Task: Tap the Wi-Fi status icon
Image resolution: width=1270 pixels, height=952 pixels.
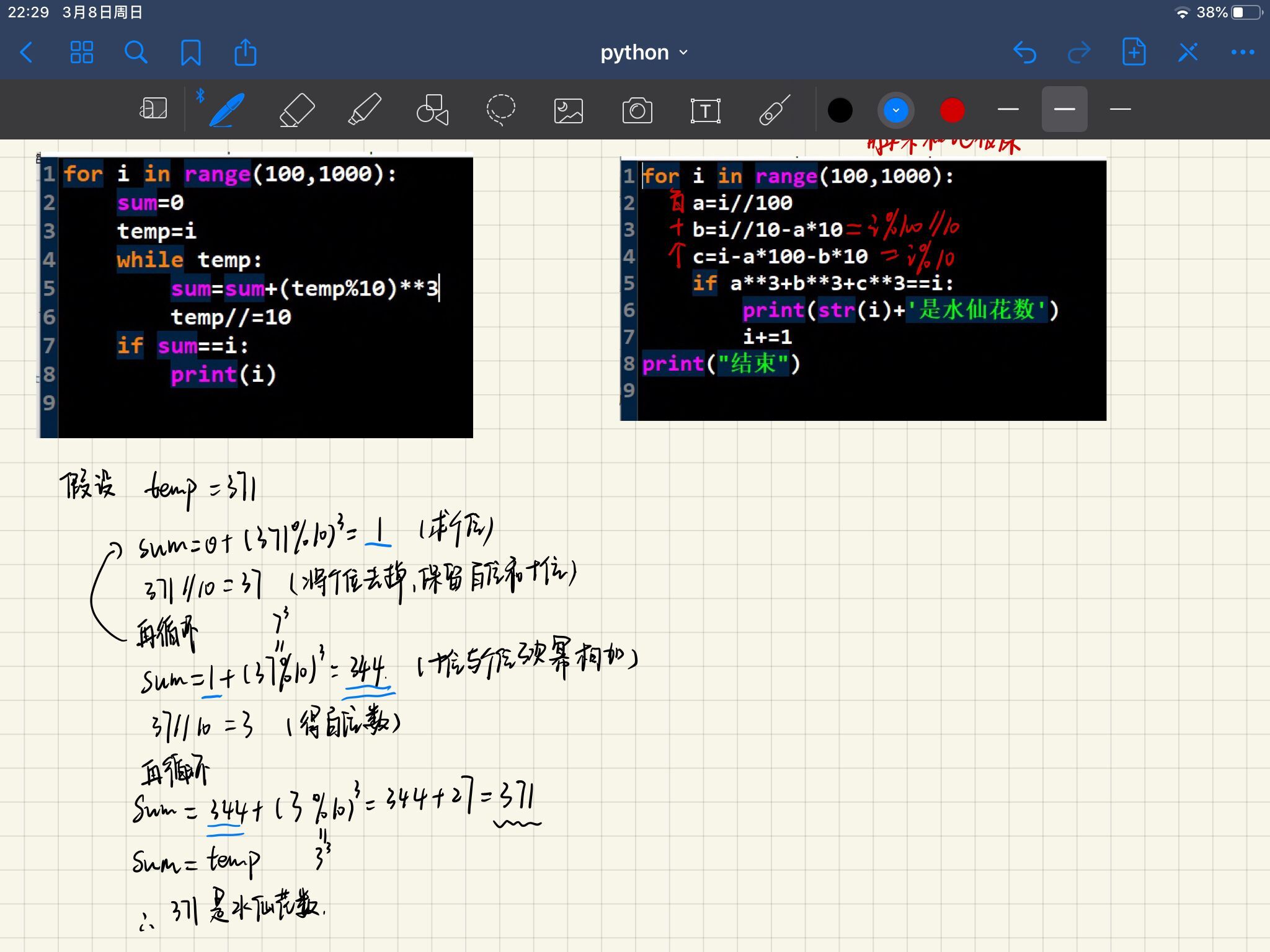Action: (1183, 13)
